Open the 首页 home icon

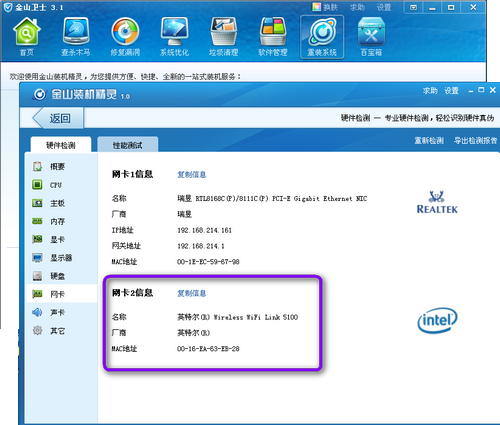[27, 37]
